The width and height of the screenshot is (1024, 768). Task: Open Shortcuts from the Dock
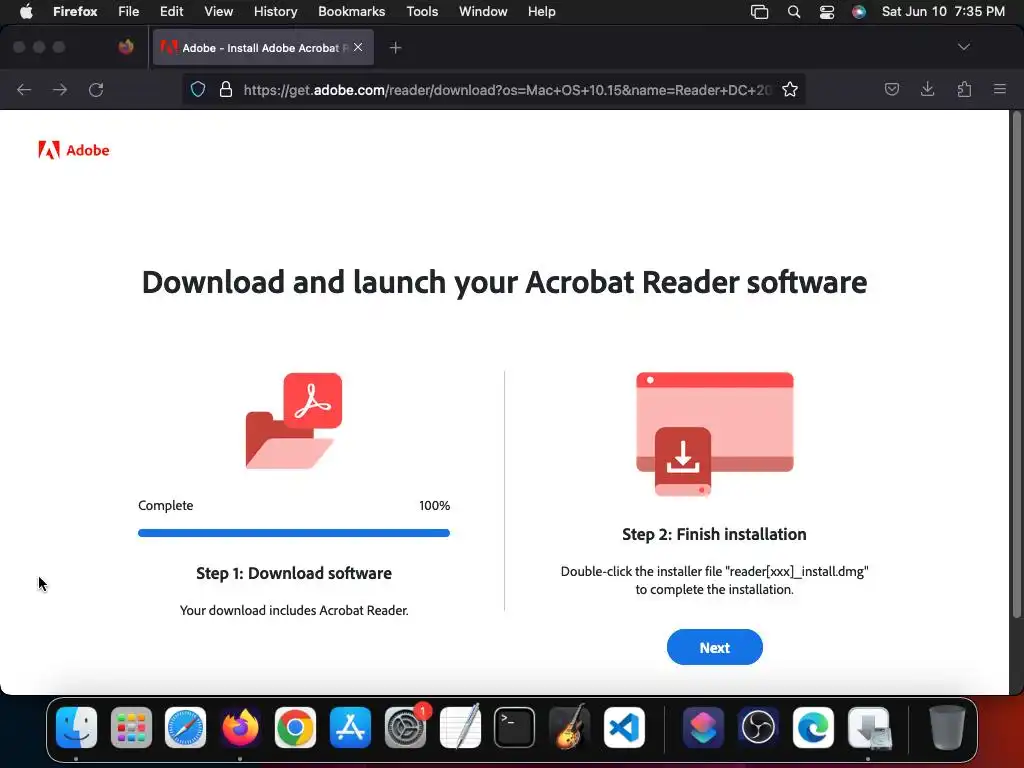pos(703,728)
